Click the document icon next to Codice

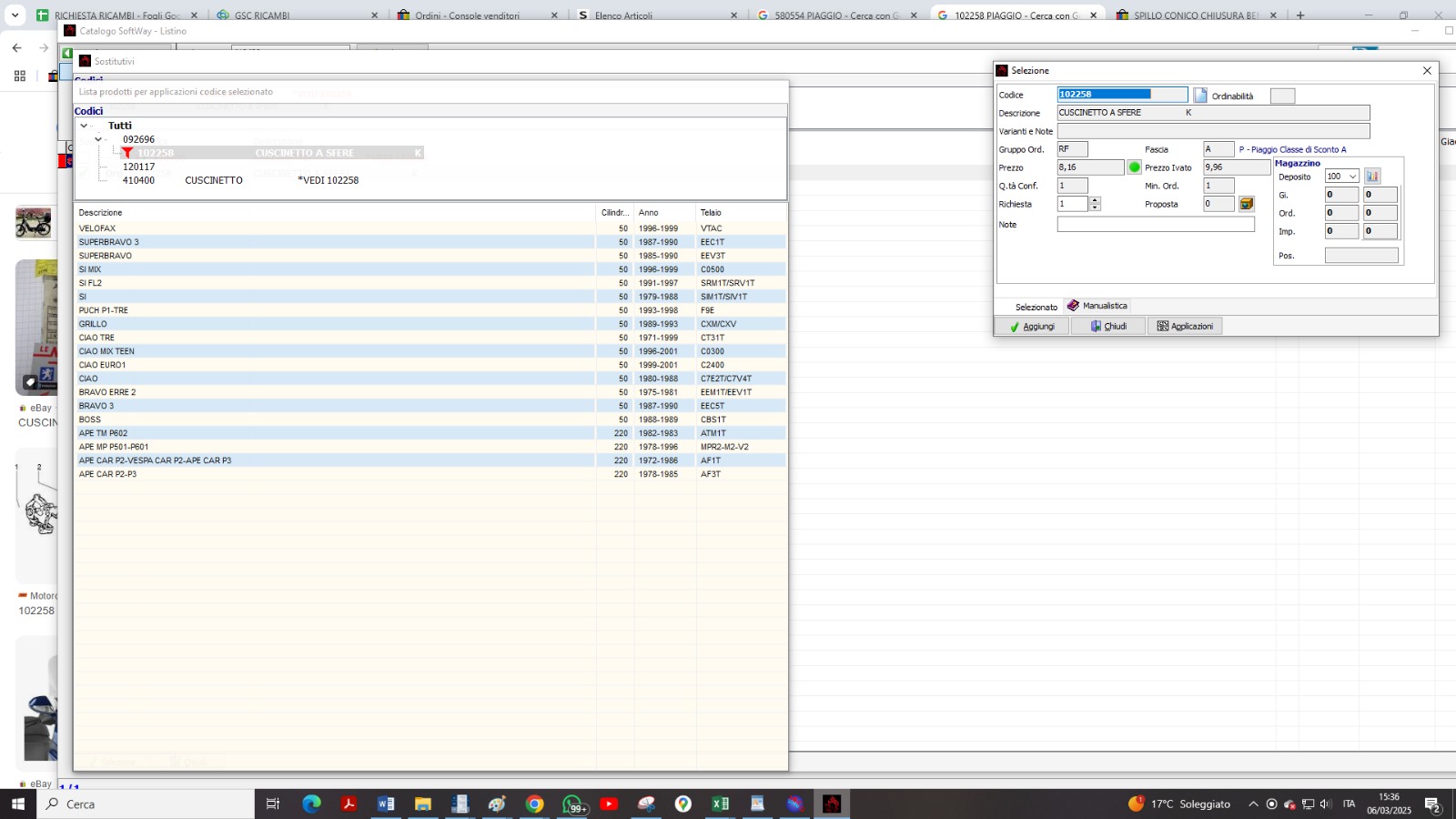point(1200,95)
